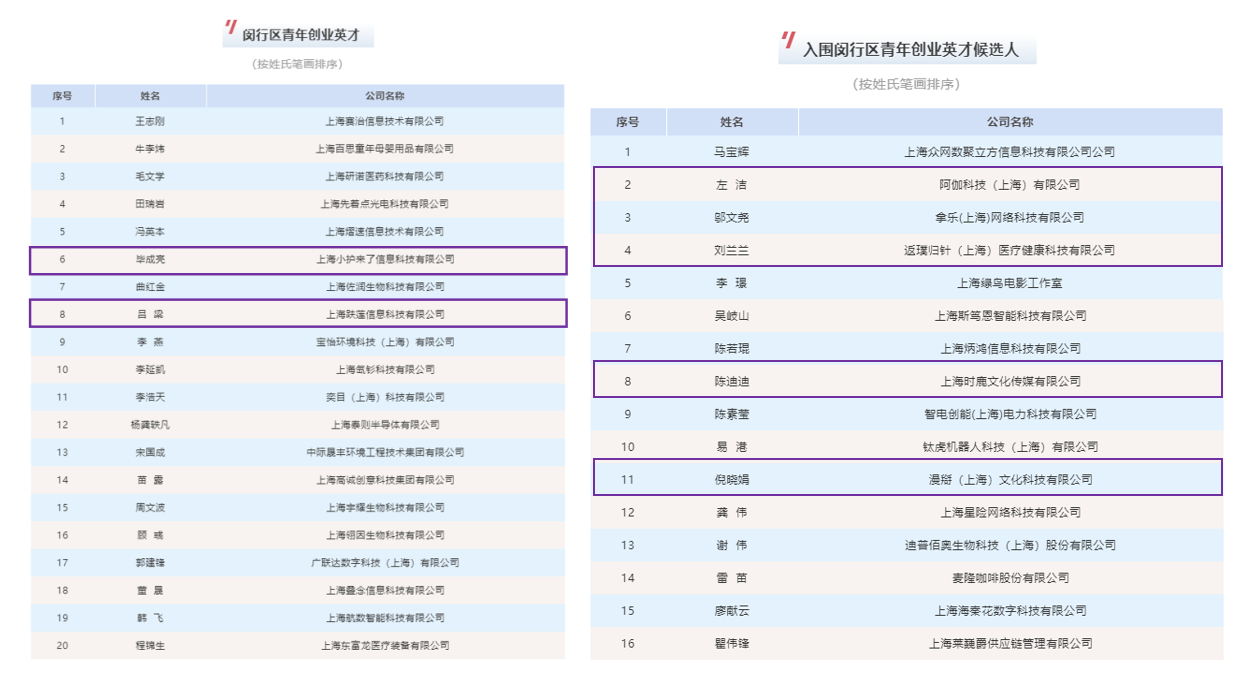Select the name 王志刚 in row 1
Viewport: 1240px width, 673px height.
(x=150, y=122)
